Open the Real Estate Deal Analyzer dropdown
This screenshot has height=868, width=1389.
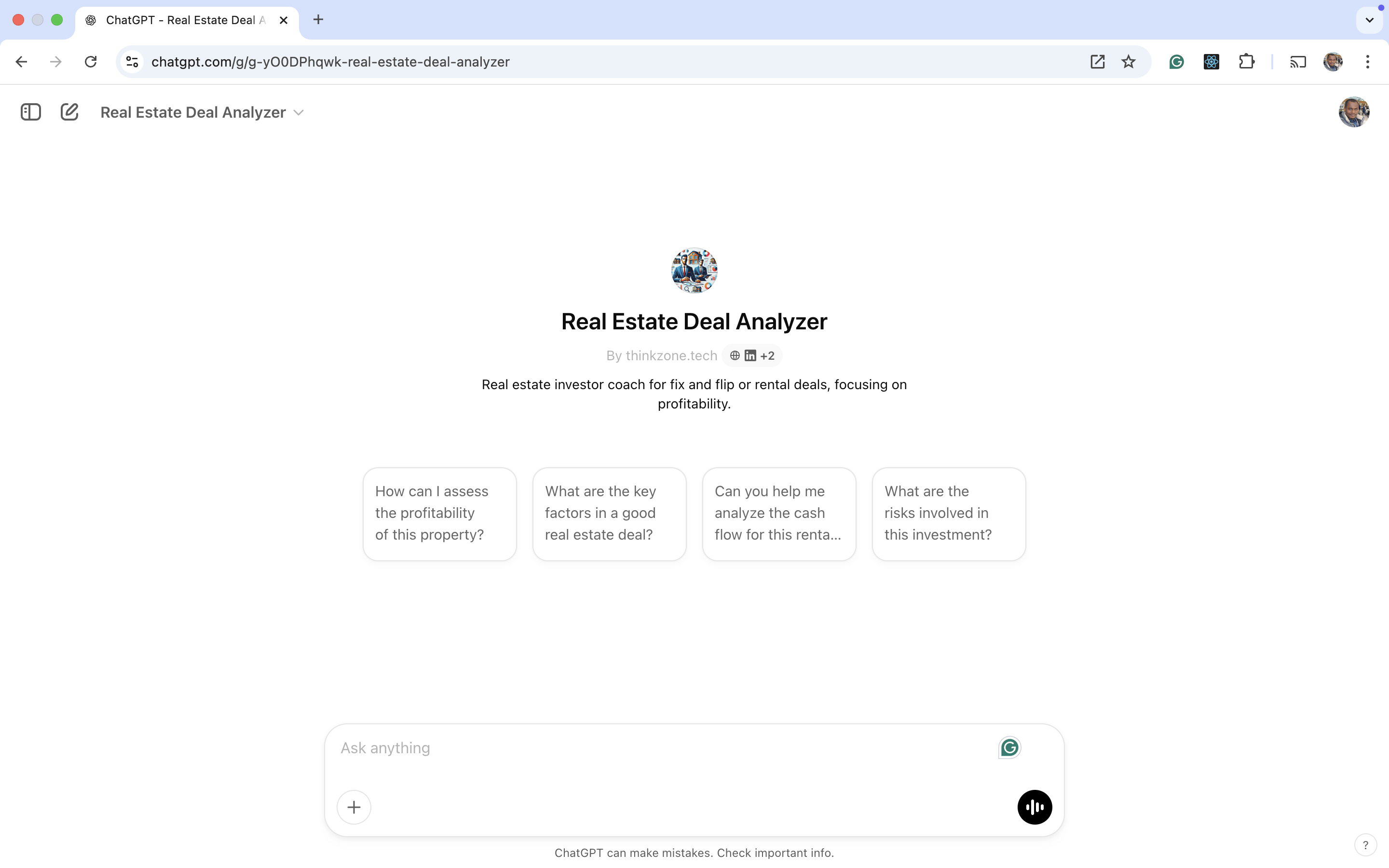tap(298, 112)
